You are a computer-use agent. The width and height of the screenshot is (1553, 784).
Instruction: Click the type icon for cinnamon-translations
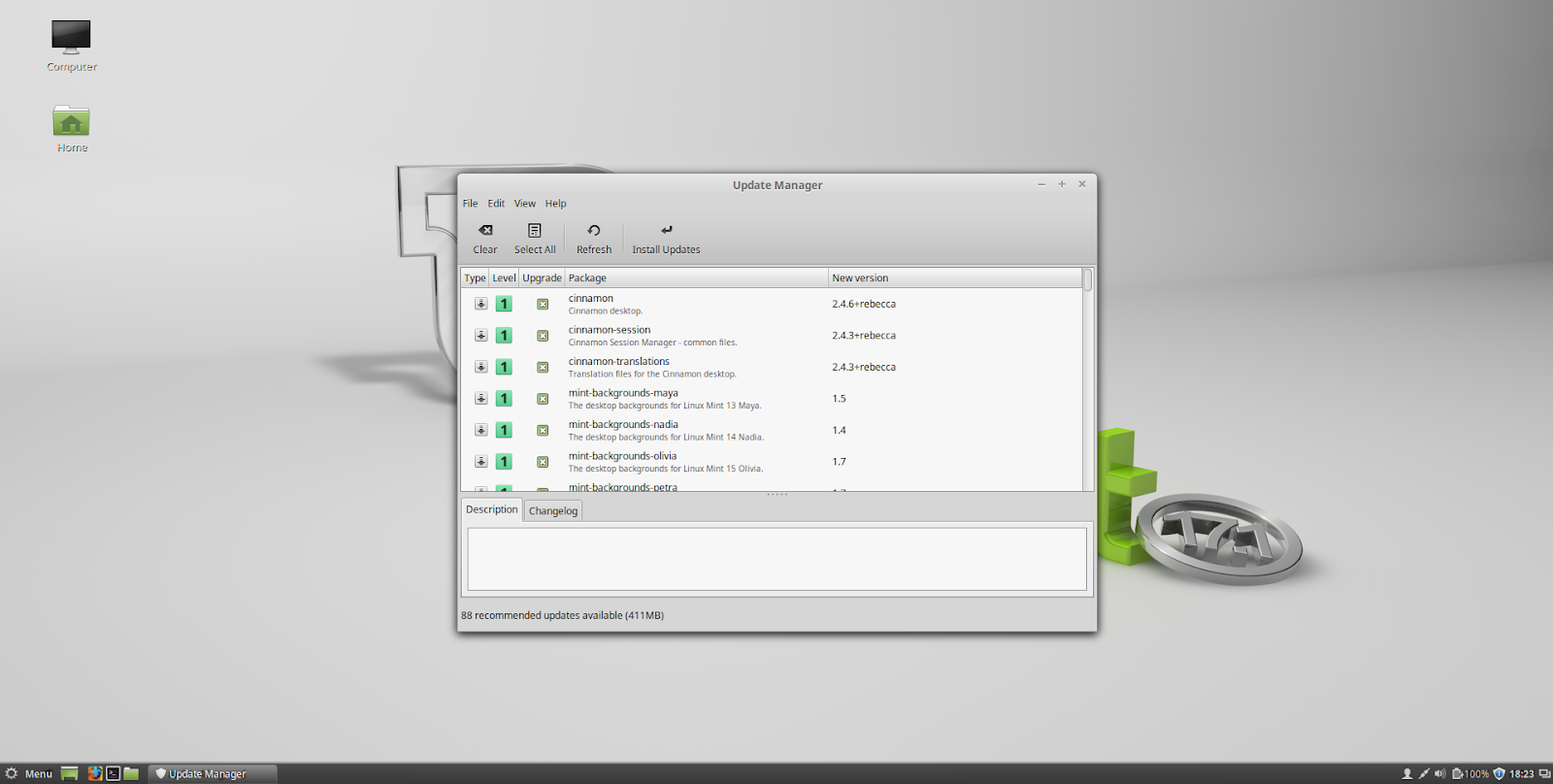coord(480,367)
